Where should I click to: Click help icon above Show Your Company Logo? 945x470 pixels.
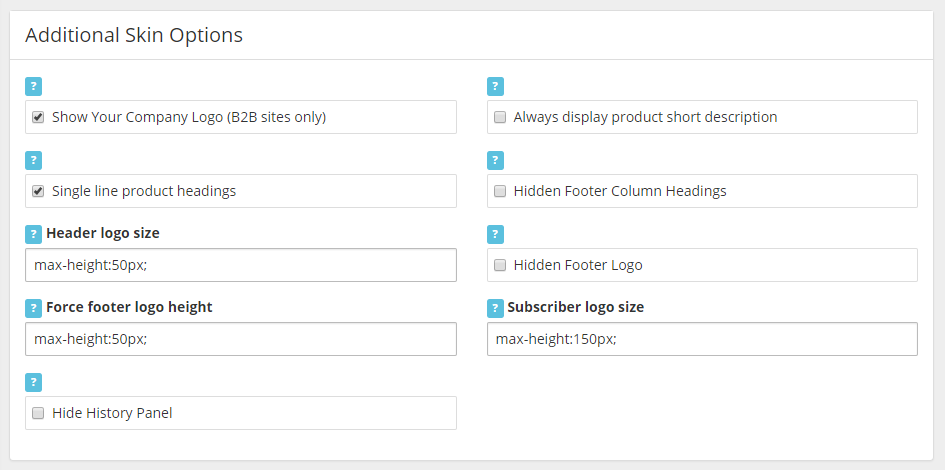[34, 87]
